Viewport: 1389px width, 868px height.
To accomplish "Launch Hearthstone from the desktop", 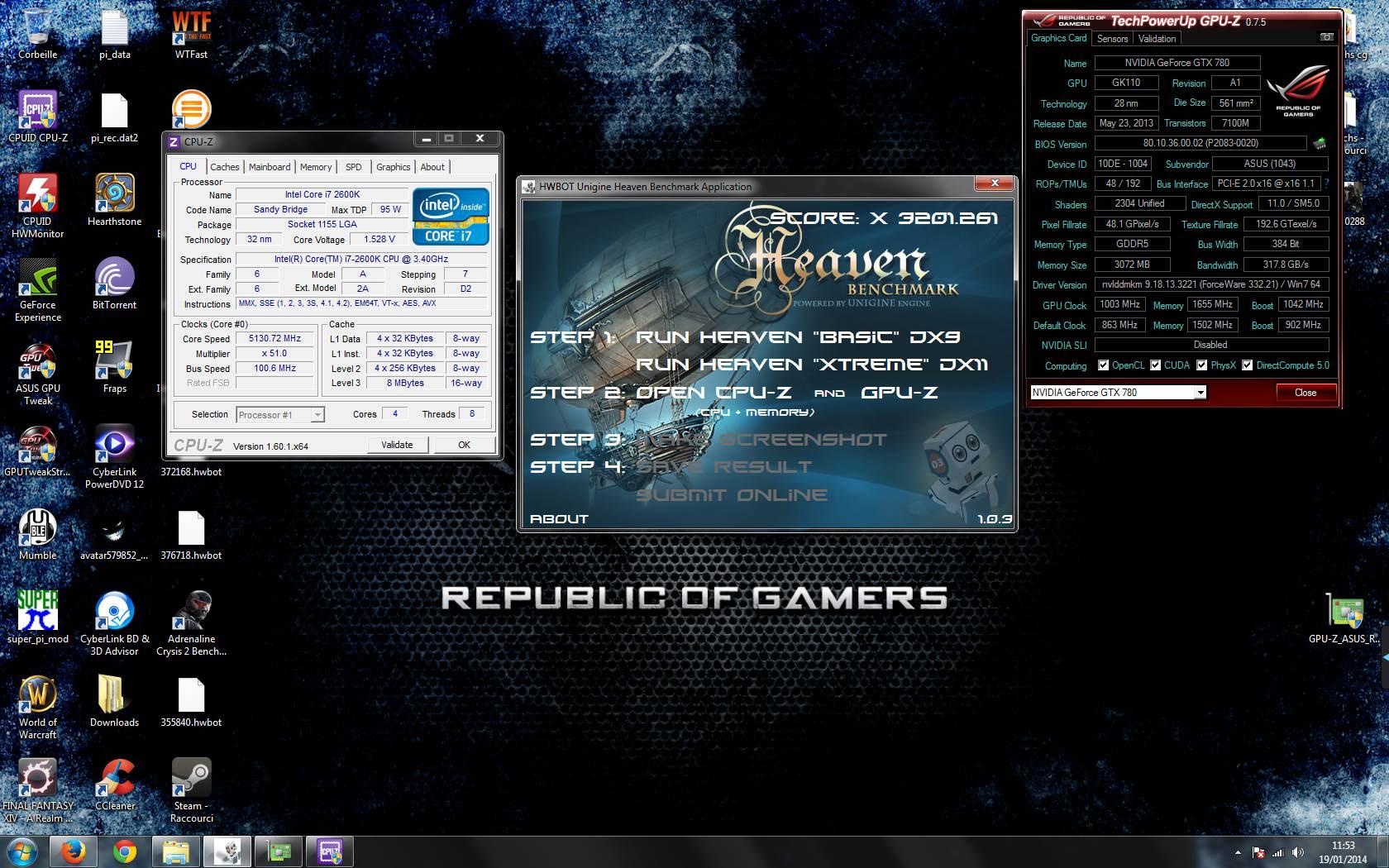I will tap(115, 200).
